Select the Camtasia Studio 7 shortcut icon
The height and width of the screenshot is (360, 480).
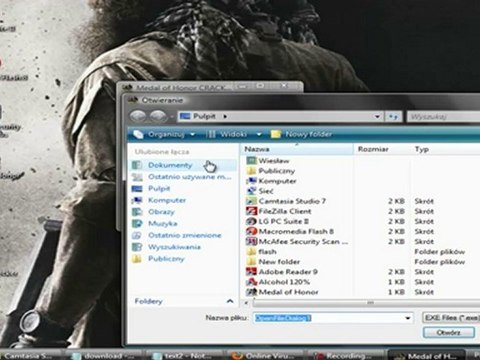pyautogui.click(x=251, y=201)
